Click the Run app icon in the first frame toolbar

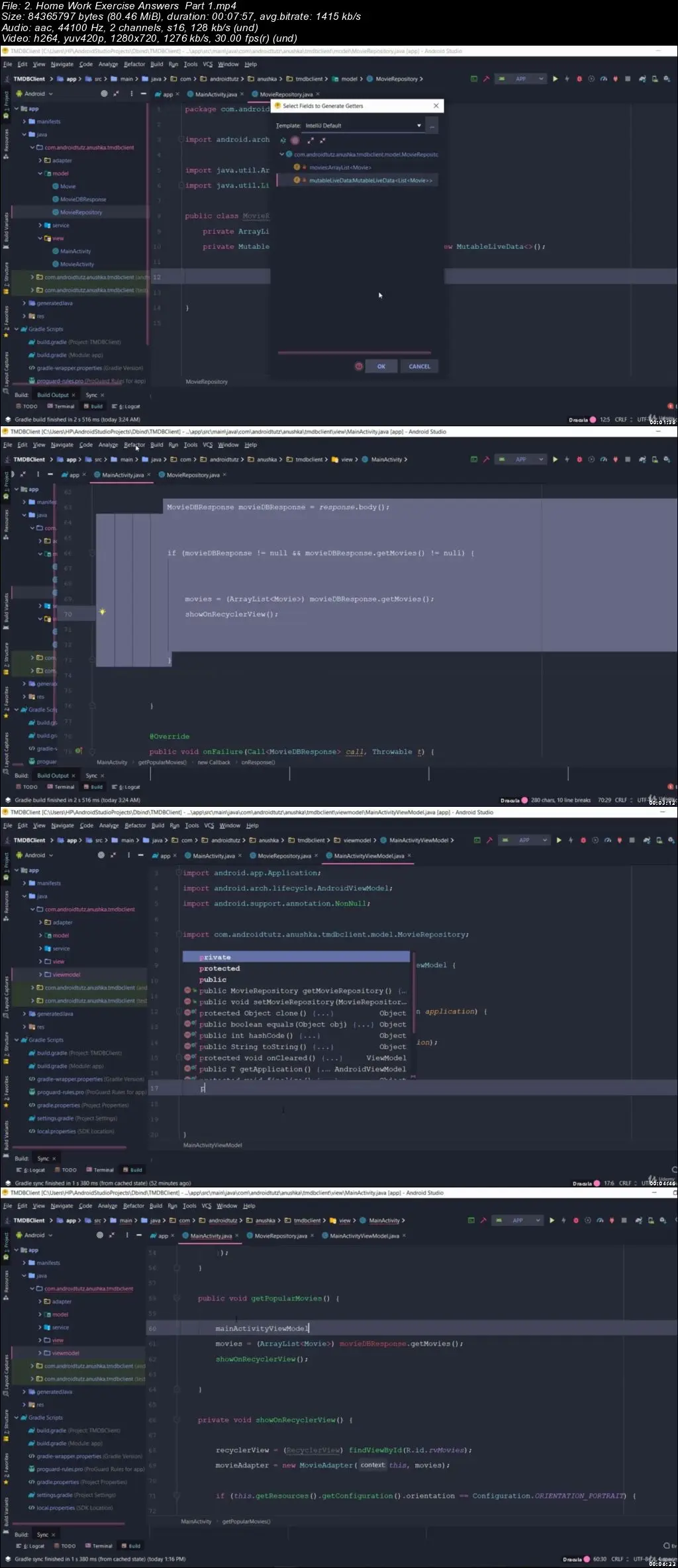tap(555, 79)
